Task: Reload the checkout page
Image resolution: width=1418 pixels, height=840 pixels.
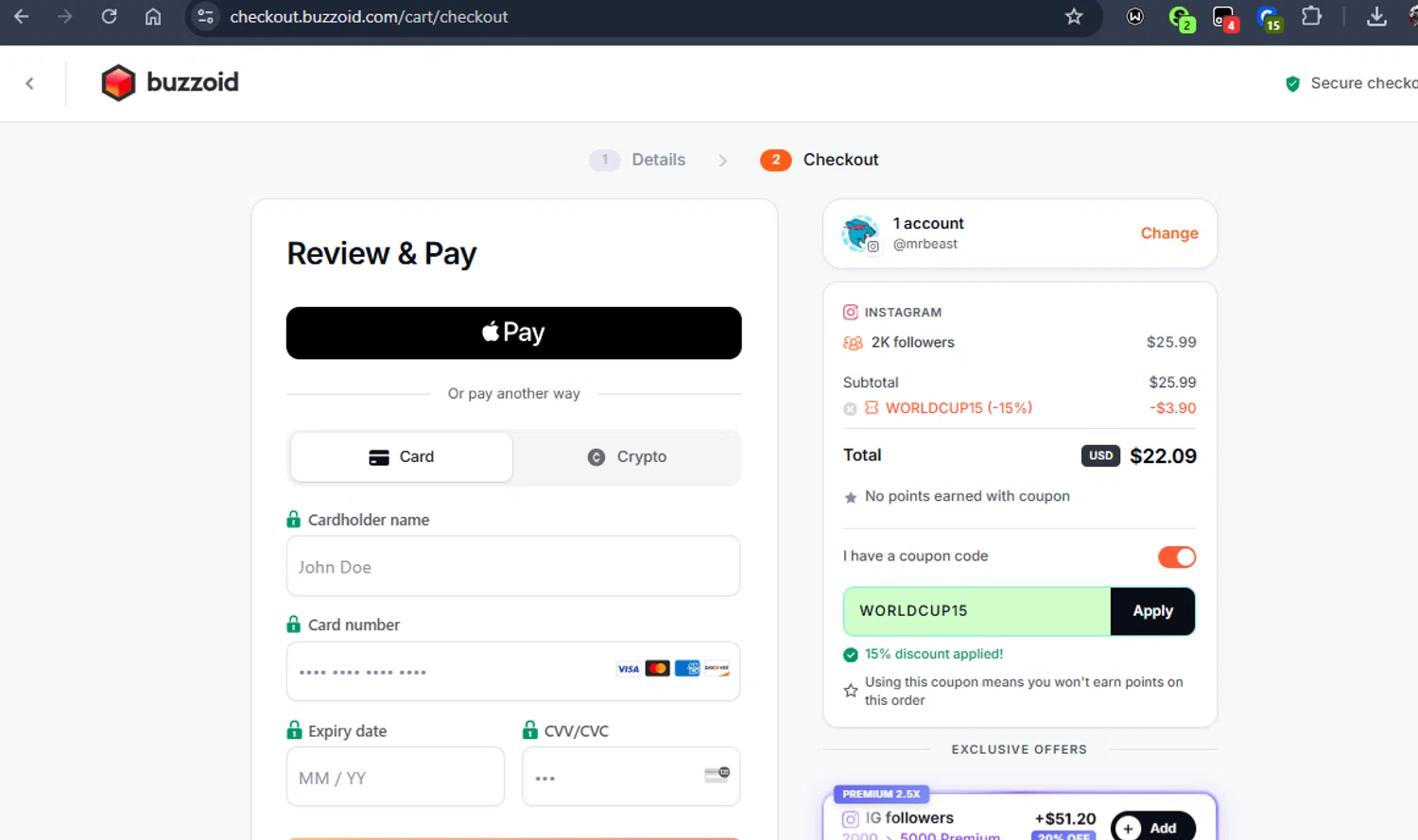Action: [x=109, y=16]
